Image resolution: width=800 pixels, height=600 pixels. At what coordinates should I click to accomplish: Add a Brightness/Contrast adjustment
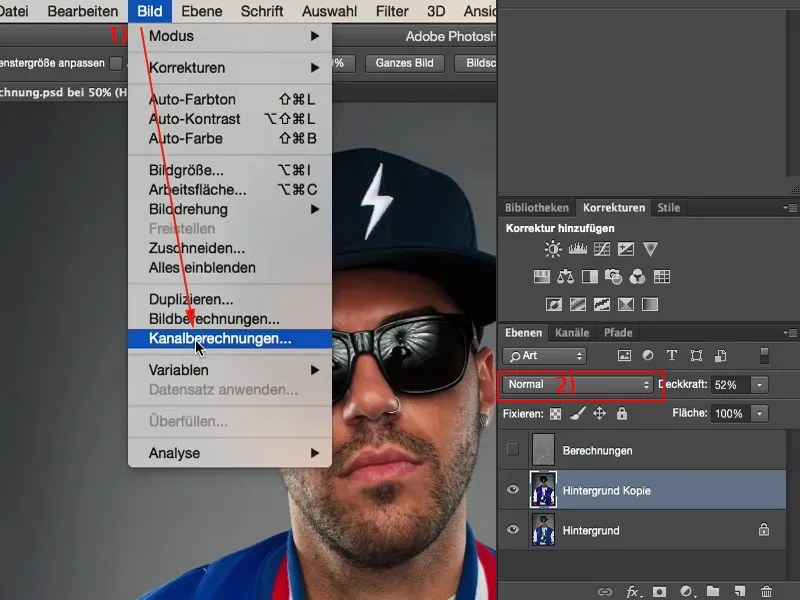pyautogui.click(x=553, y=249)
